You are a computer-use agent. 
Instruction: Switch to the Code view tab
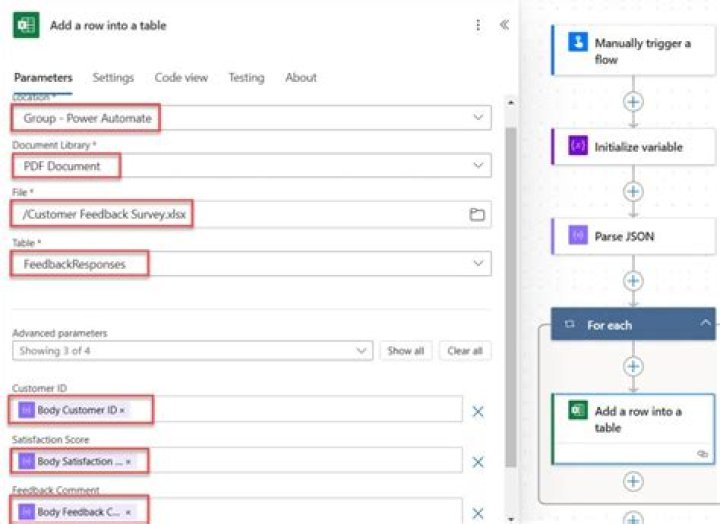click(181, 78)
